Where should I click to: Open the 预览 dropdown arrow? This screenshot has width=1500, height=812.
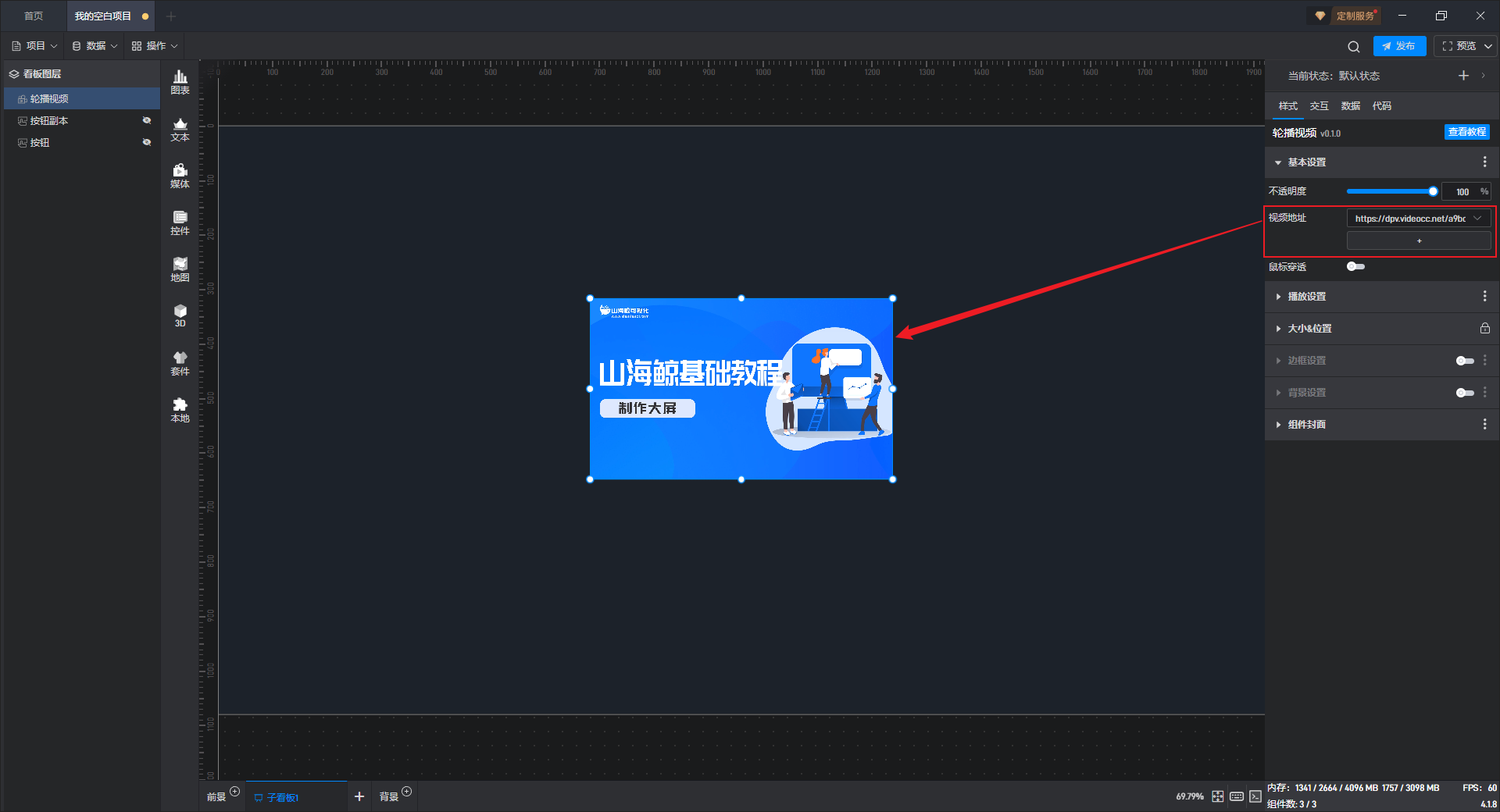(1488, 46)
